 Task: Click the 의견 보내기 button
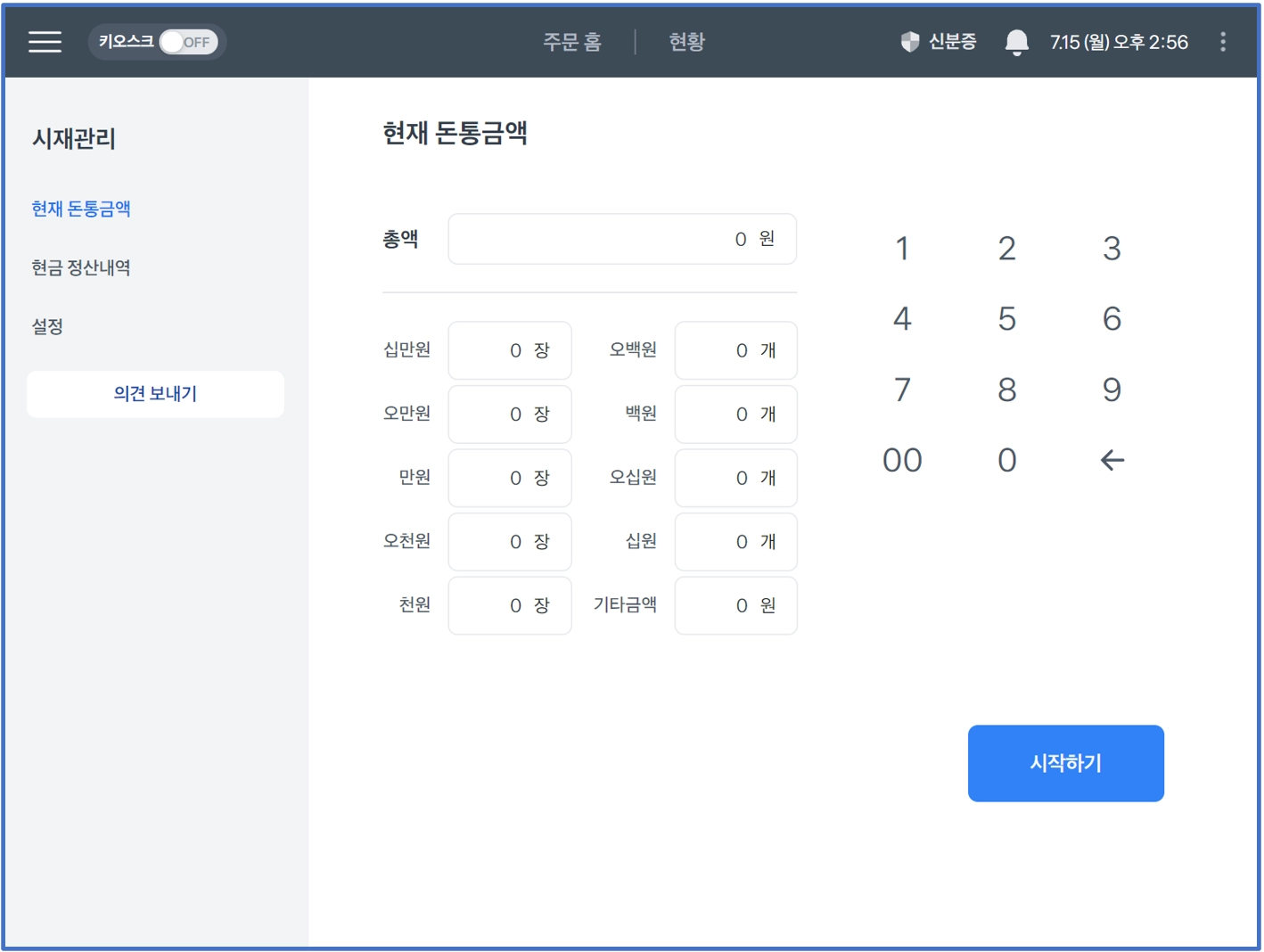pyautogui.click(x=155, y=394)
